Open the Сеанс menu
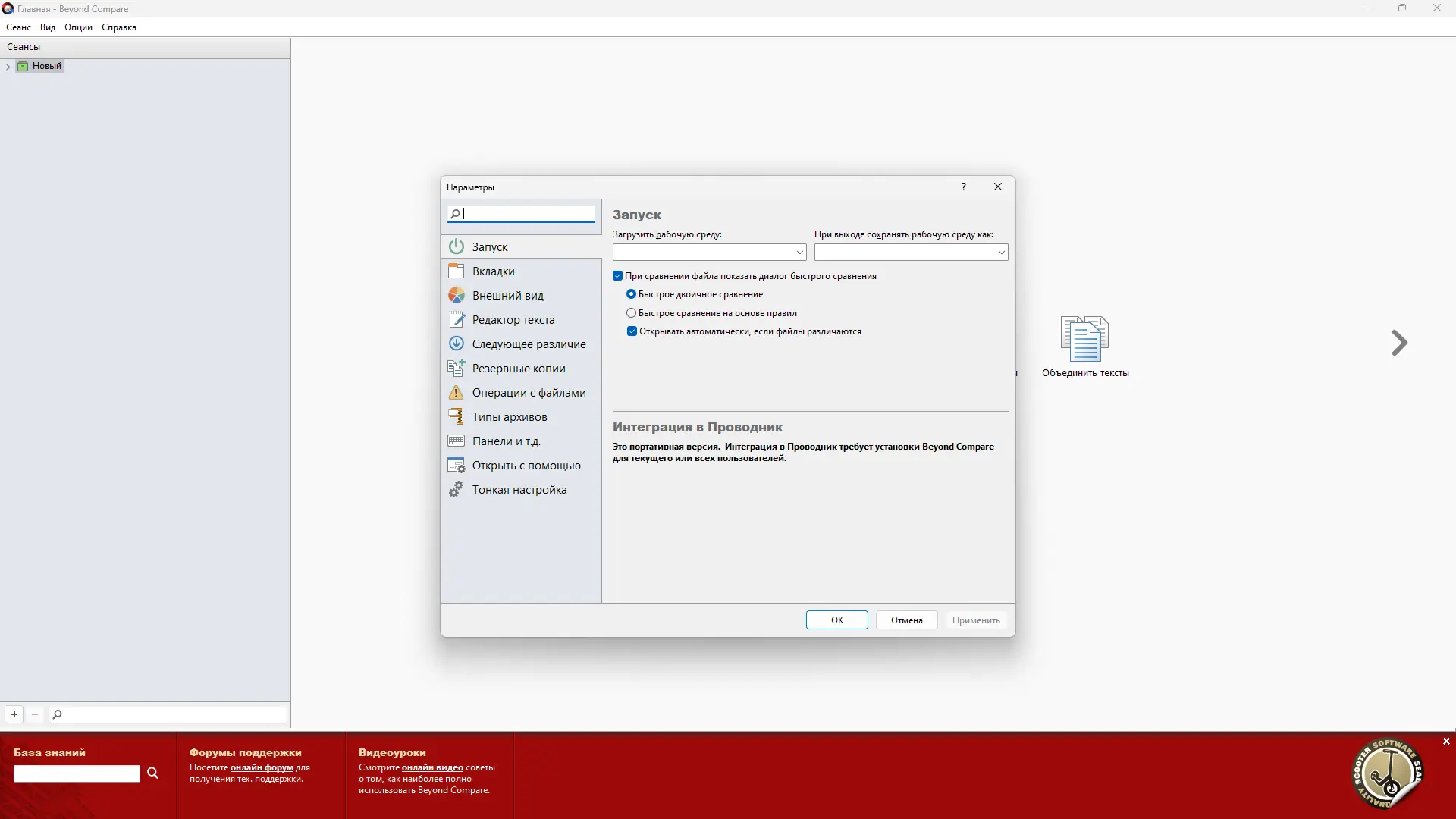Image resolution: width=1456 pixels, height=819 pixels. click(x=19, y=27)
